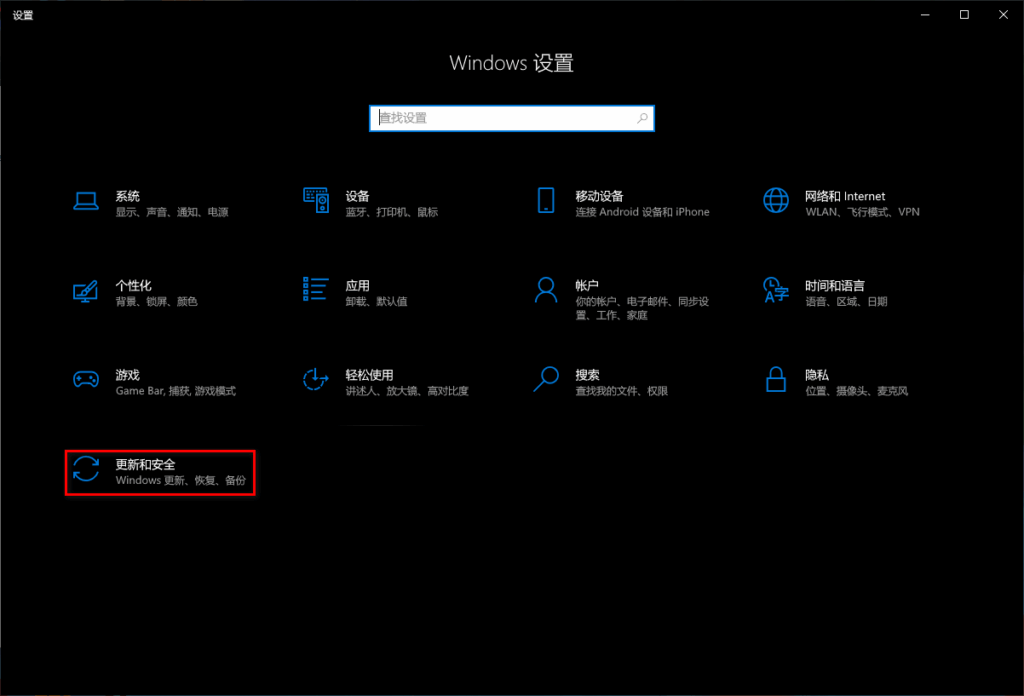Open 轻松使用 settings title
The height and width of the screenshot is (696, 1024).
click(x=369, y=375)
